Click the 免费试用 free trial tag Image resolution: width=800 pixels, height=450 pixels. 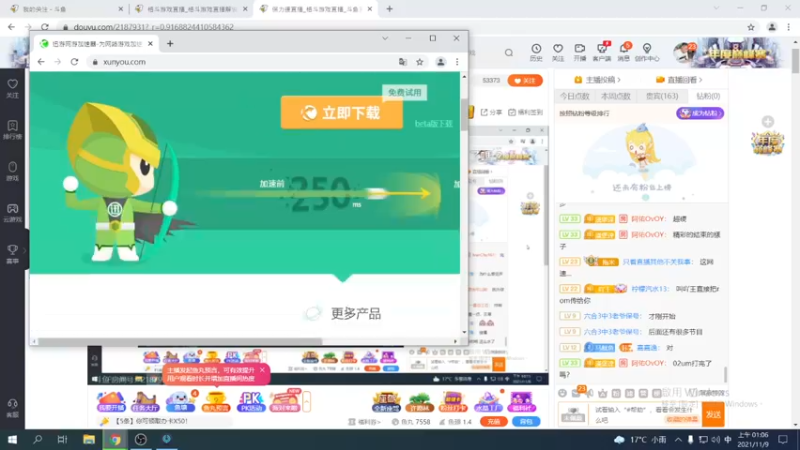405,92
